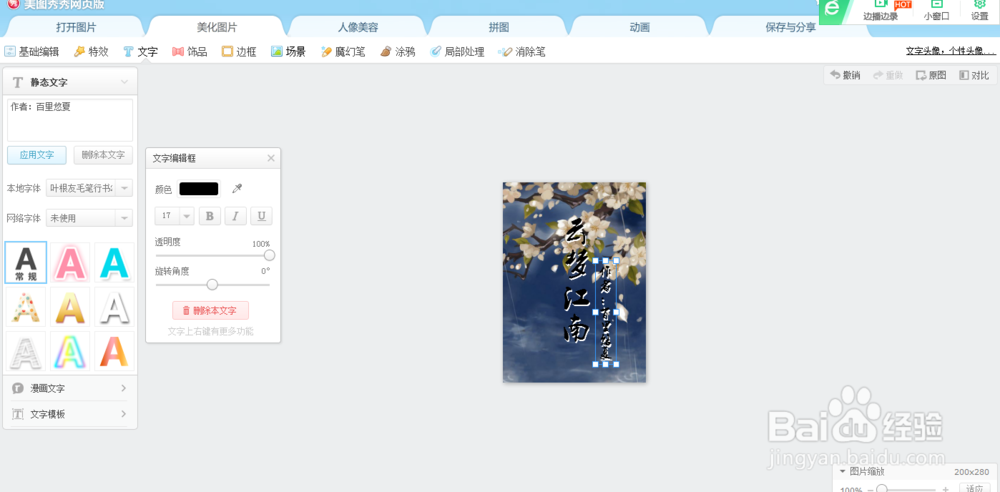
Task: Collapse the 图片缩放 zoom panel
Action: click(x=842, y=472)
